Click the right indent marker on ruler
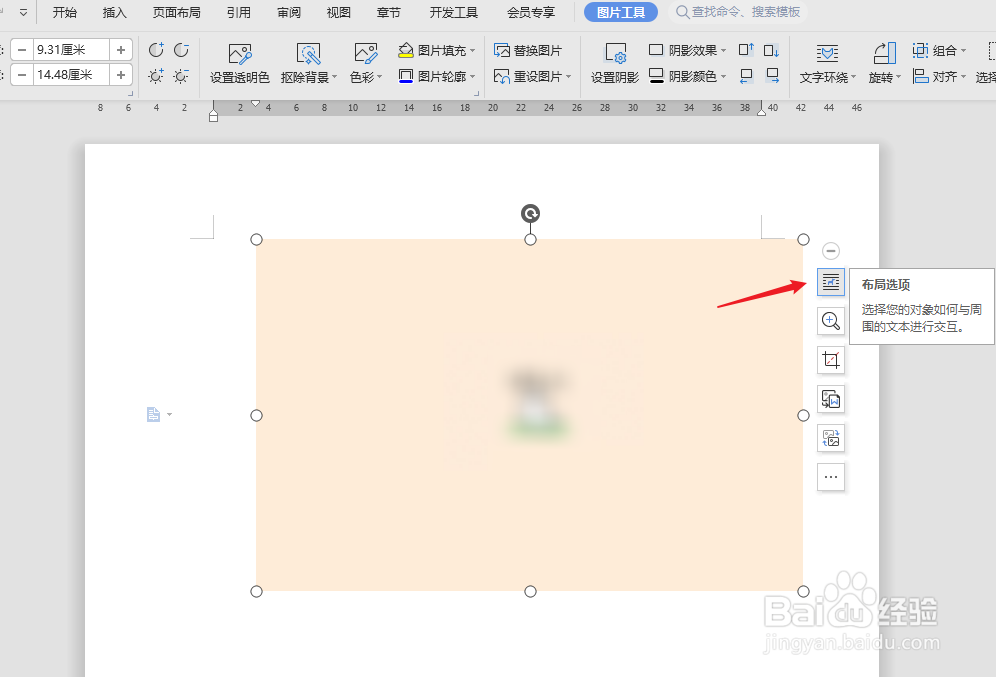The height and width of the screenshot is (677, 996). [761, 112]
